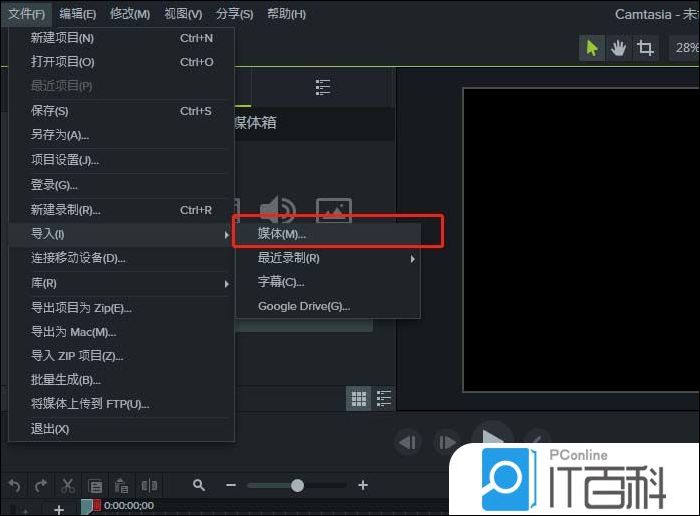Open the 文件(F) menu
Screen dimensions: 700x516
click(x=26, y=14)
